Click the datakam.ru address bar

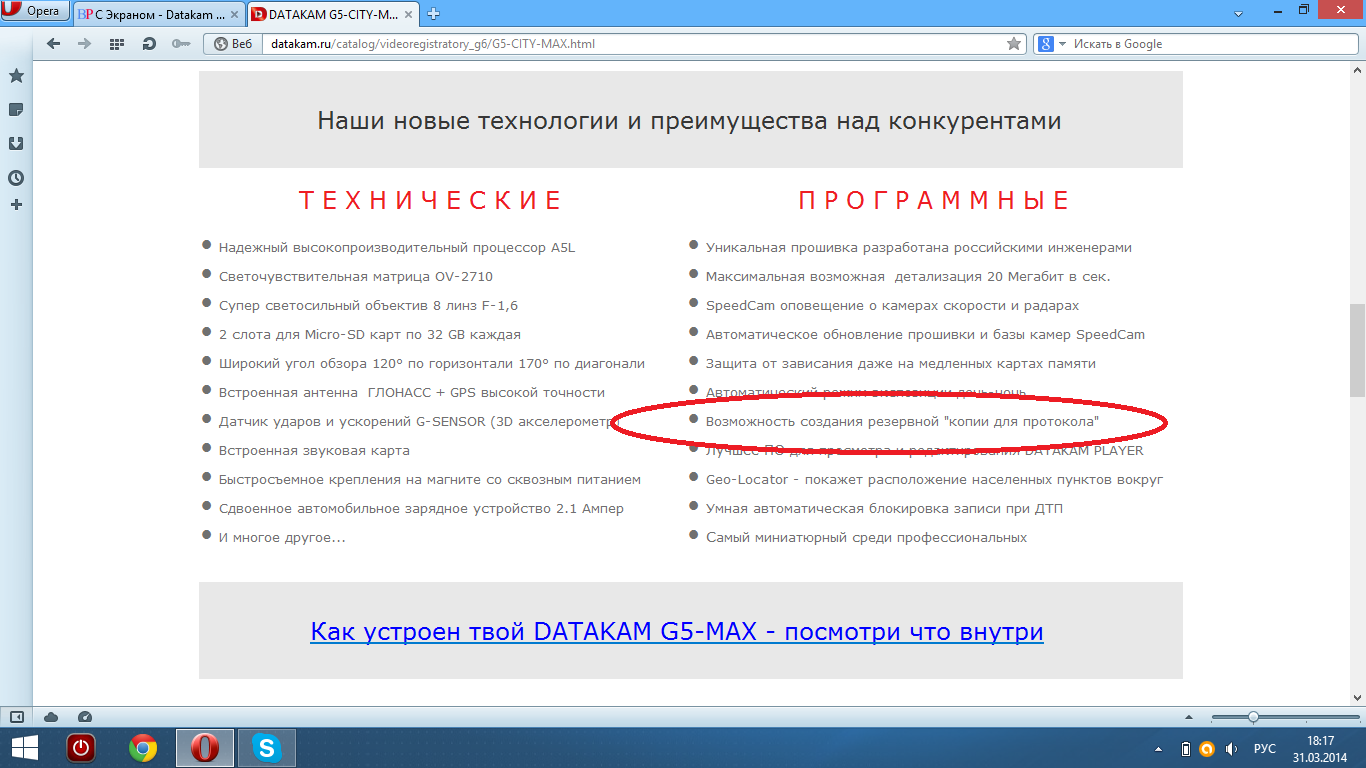point(634,44)
